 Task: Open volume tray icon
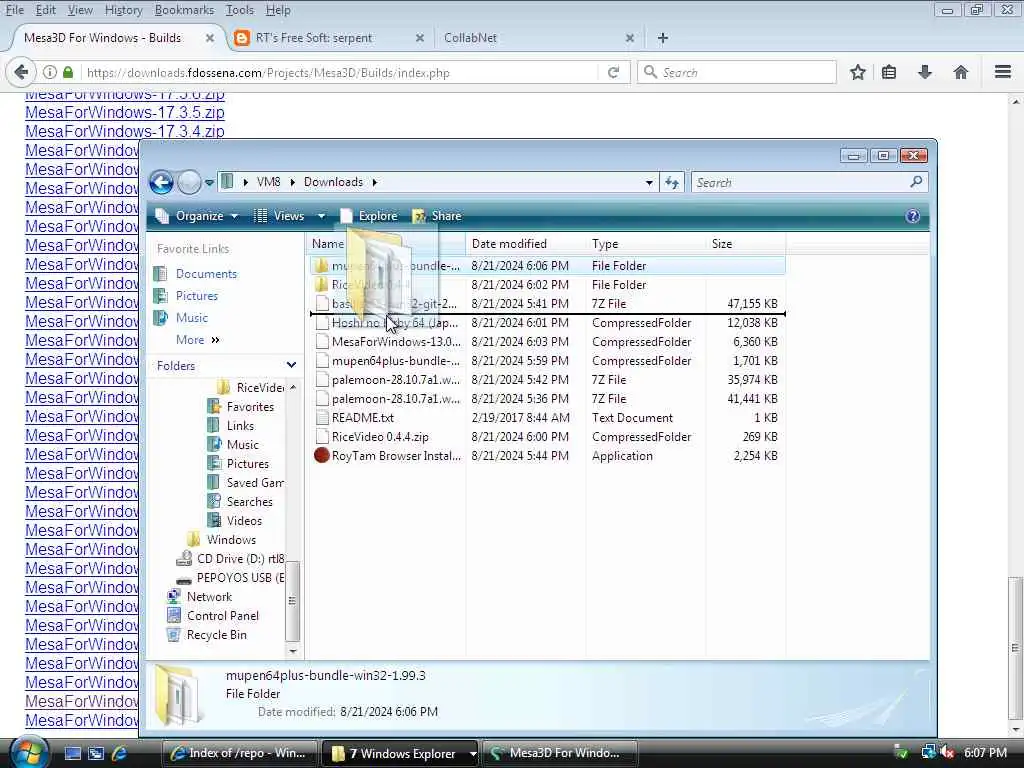[948, 753]
